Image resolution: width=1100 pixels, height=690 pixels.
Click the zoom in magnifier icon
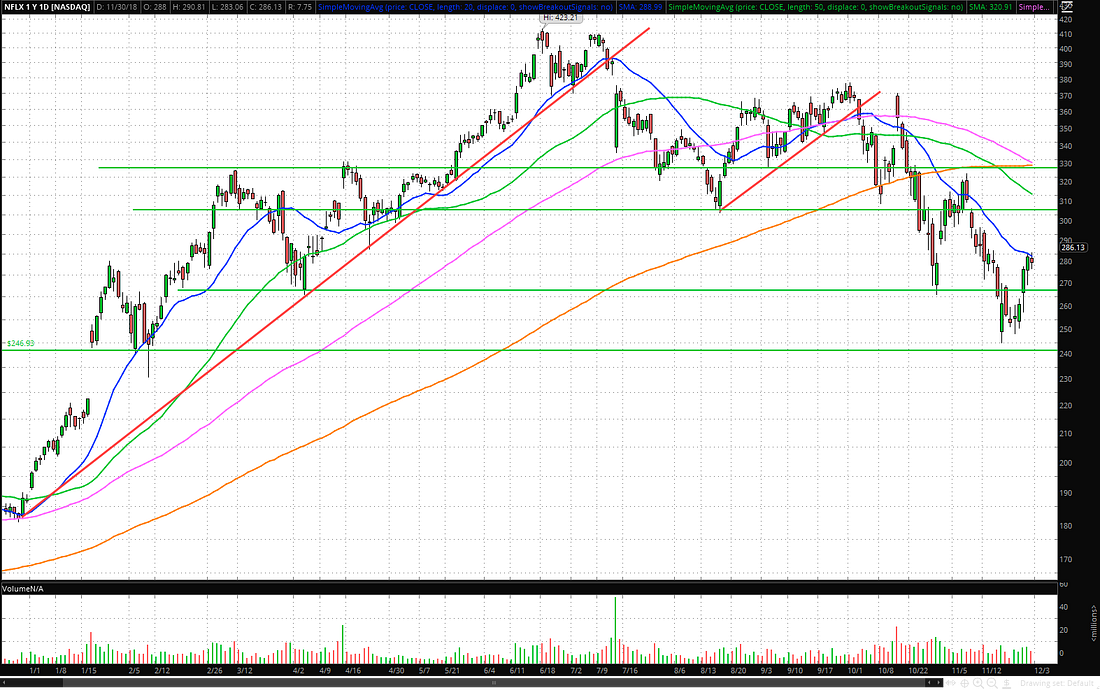point(978,683)
